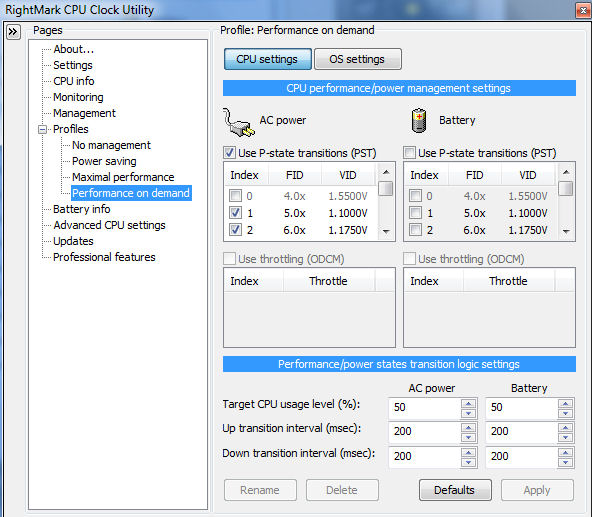Open Professional features page

point(104,257)
